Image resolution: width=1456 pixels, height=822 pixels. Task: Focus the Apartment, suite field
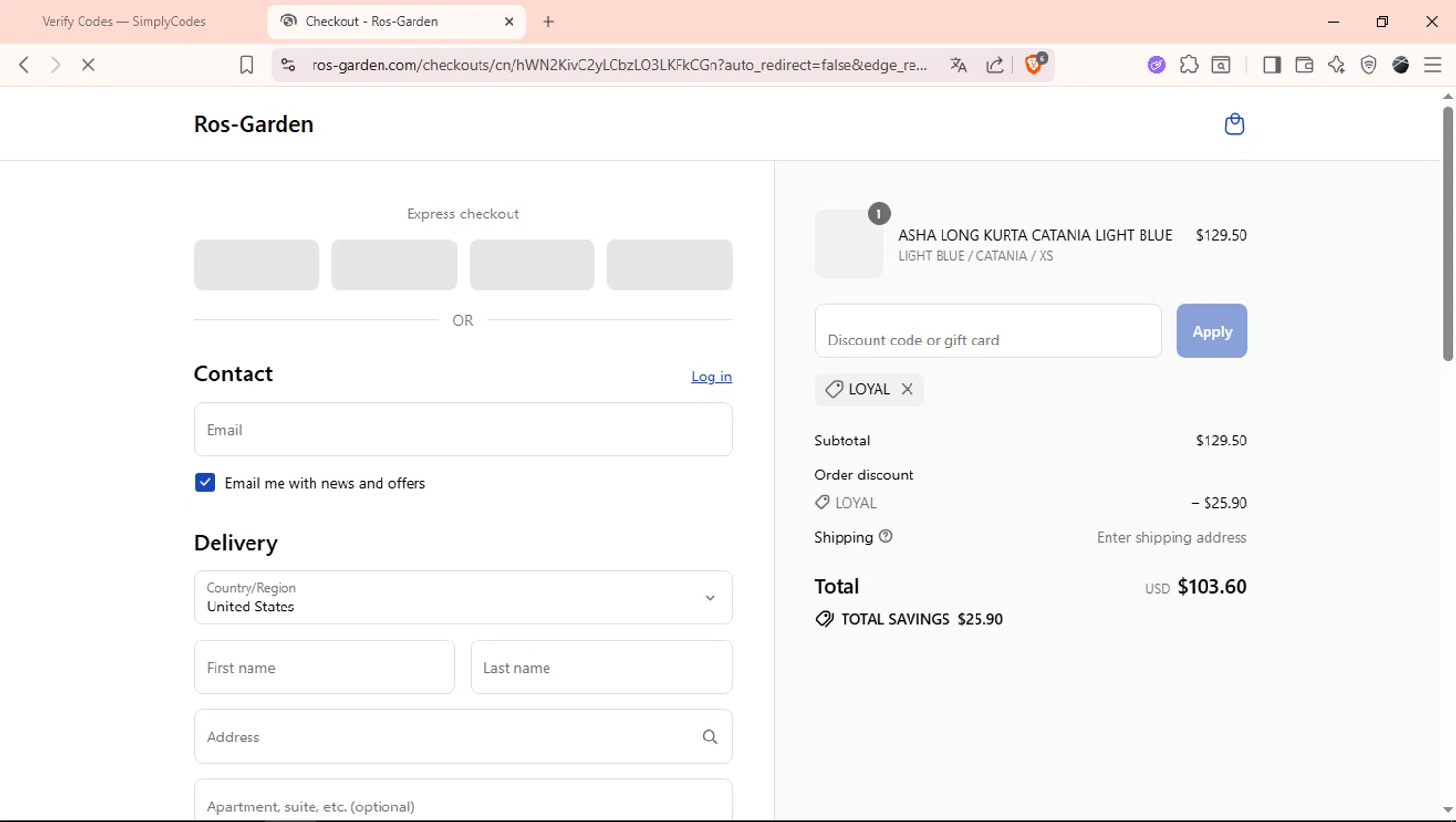pos(463,802)
